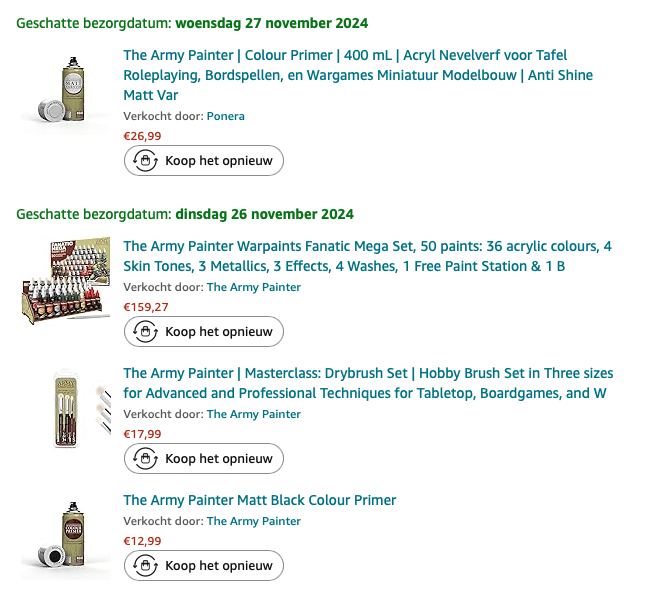Click the reorder icon for Matt Black Colour Primer
The height and width of the screenshot is (596, 647).
point(145,565)
